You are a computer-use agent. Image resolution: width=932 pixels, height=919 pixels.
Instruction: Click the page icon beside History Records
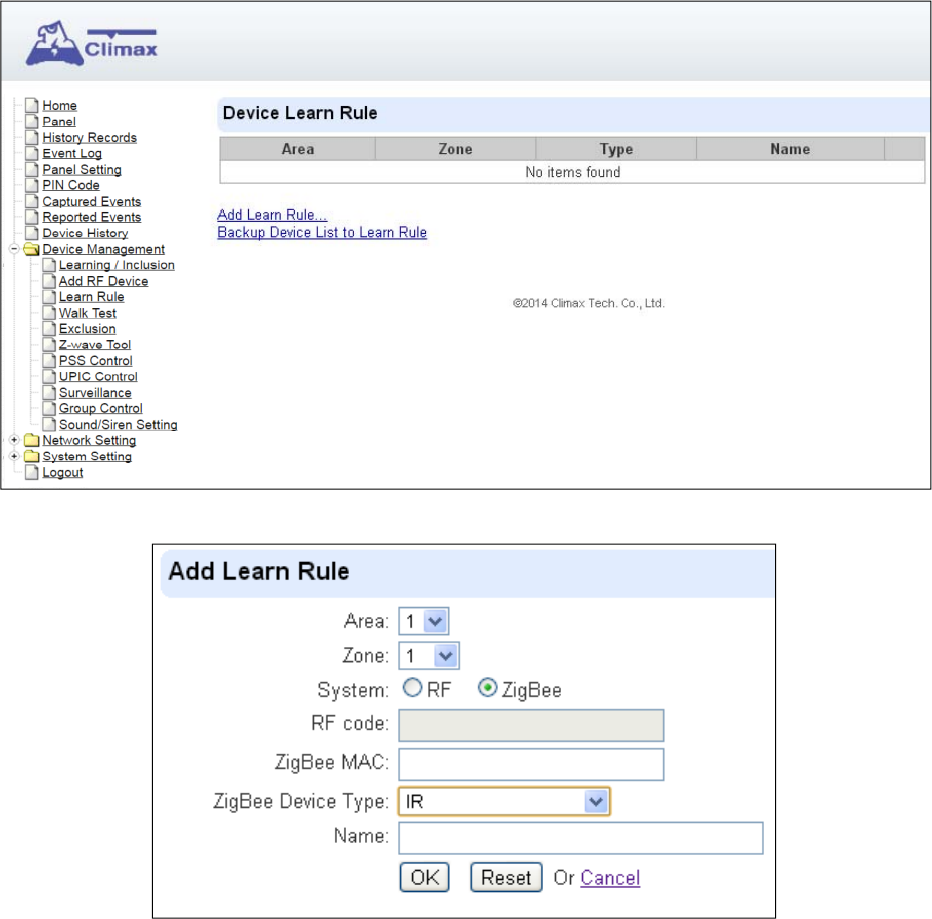click(x=32, y=137)
